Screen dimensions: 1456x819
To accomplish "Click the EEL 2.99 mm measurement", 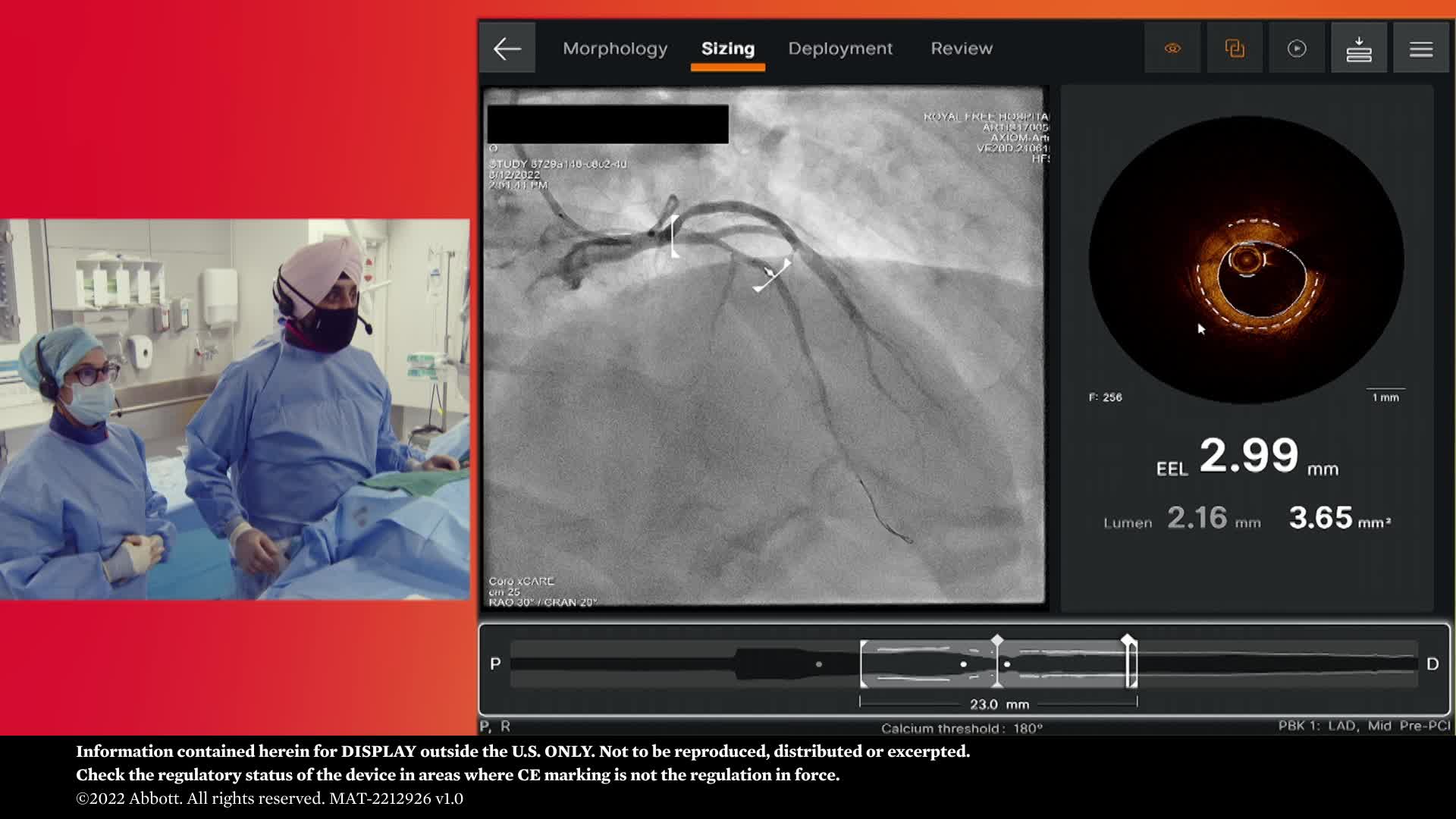I will click(1247, 457).
